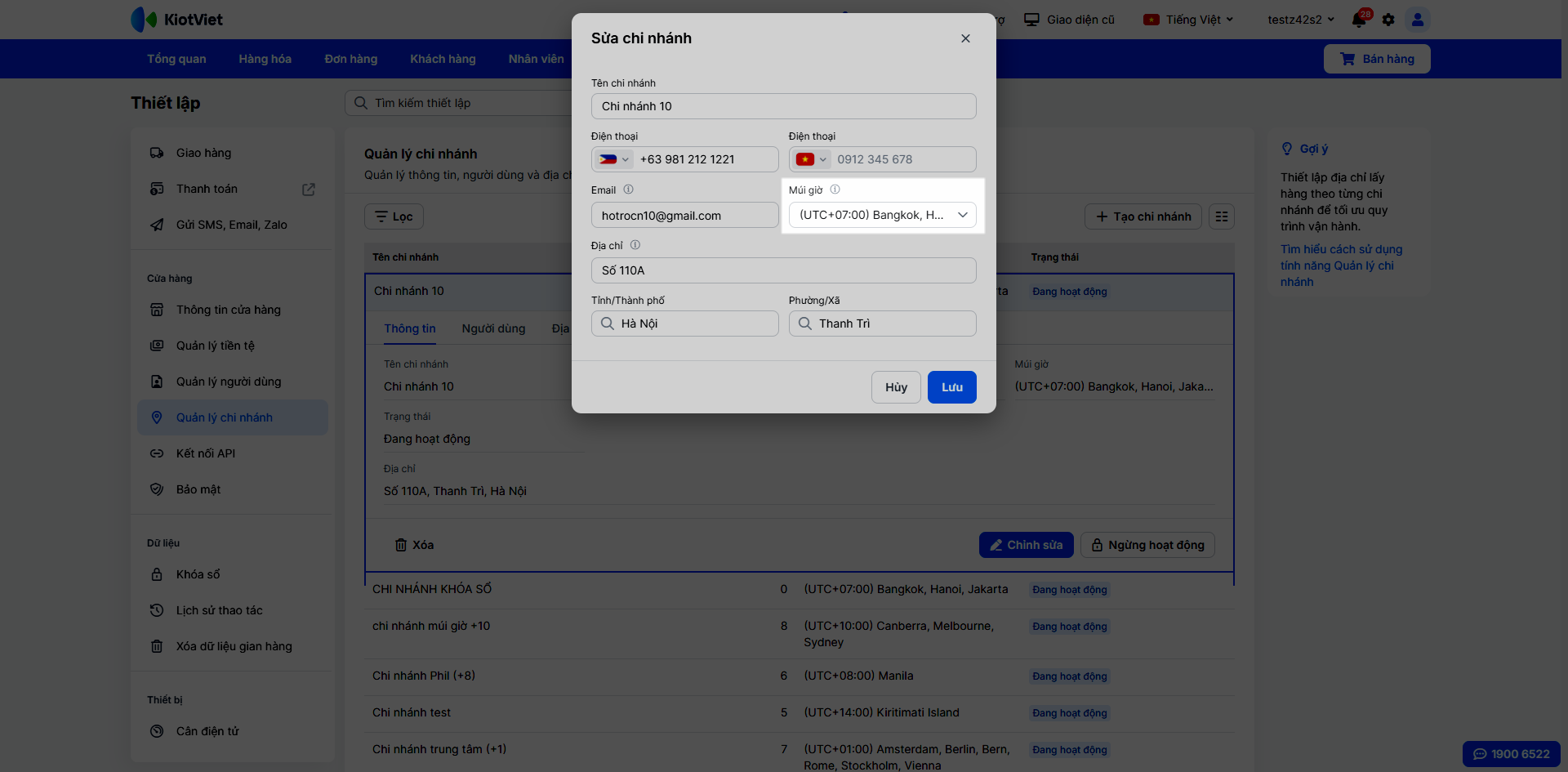Click the Phường/Xã search field

point(882,324)
